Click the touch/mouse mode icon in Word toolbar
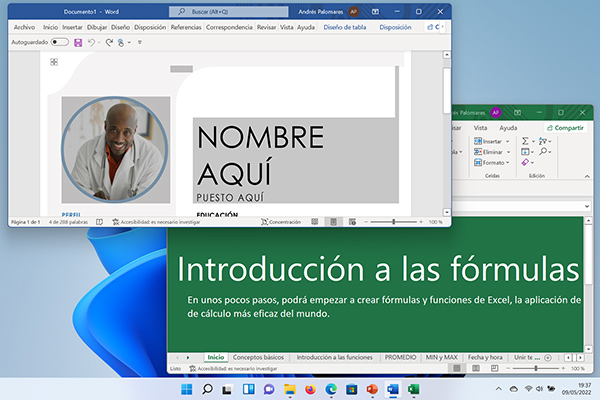 121,42
